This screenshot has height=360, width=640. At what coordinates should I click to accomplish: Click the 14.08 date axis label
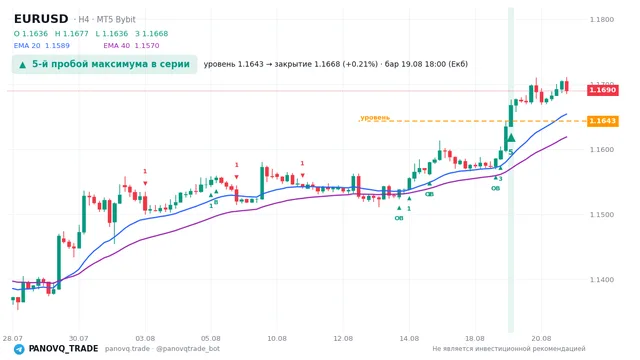coord(409,338)
